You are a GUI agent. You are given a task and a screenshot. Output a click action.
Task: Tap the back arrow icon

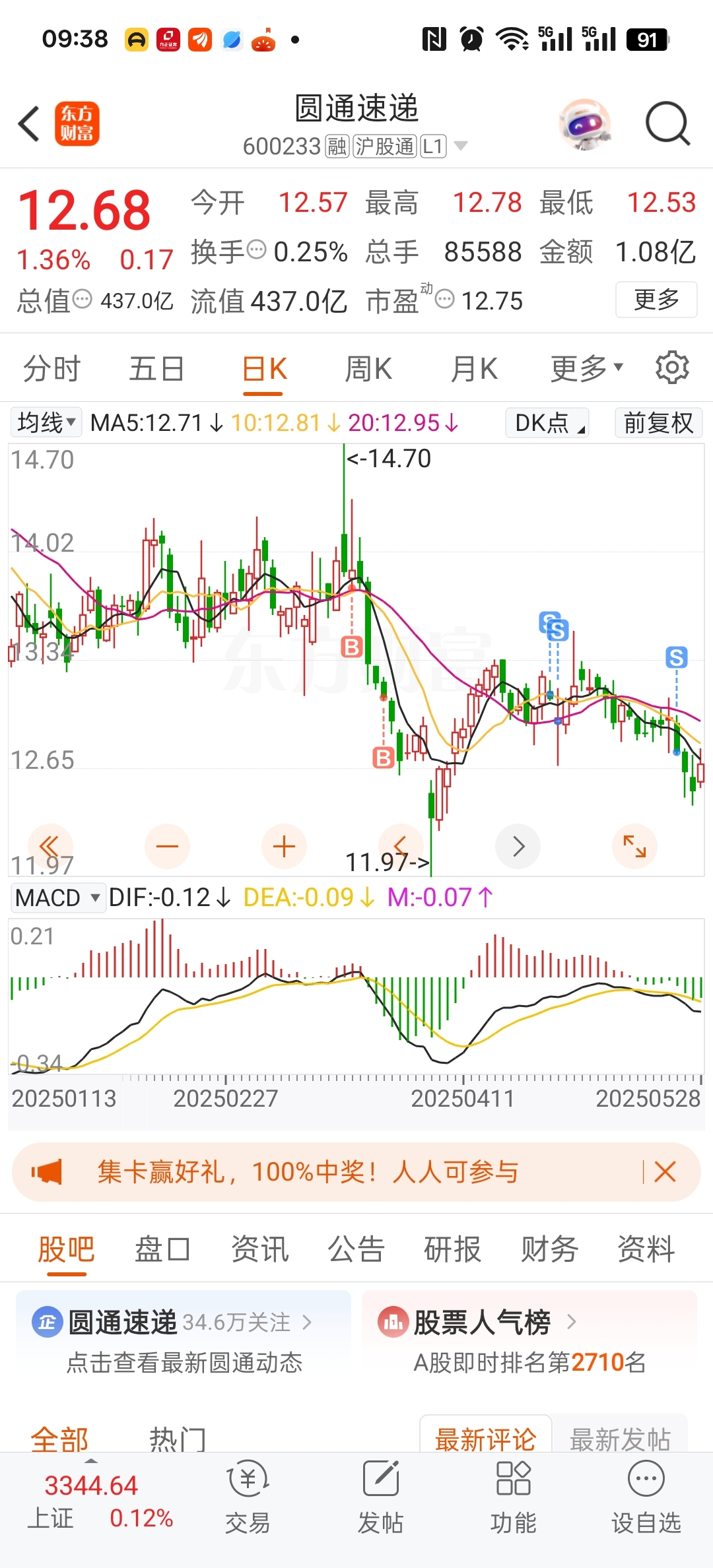(29, 123)
